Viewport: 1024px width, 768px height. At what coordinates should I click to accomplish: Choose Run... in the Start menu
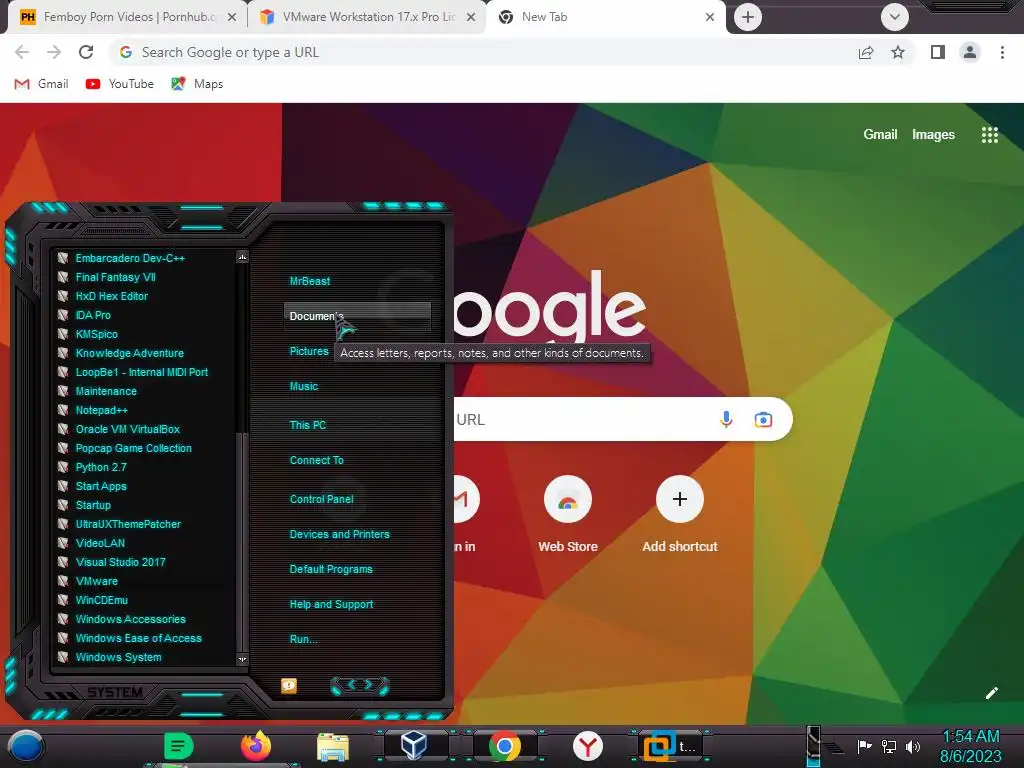coord(304,639)
